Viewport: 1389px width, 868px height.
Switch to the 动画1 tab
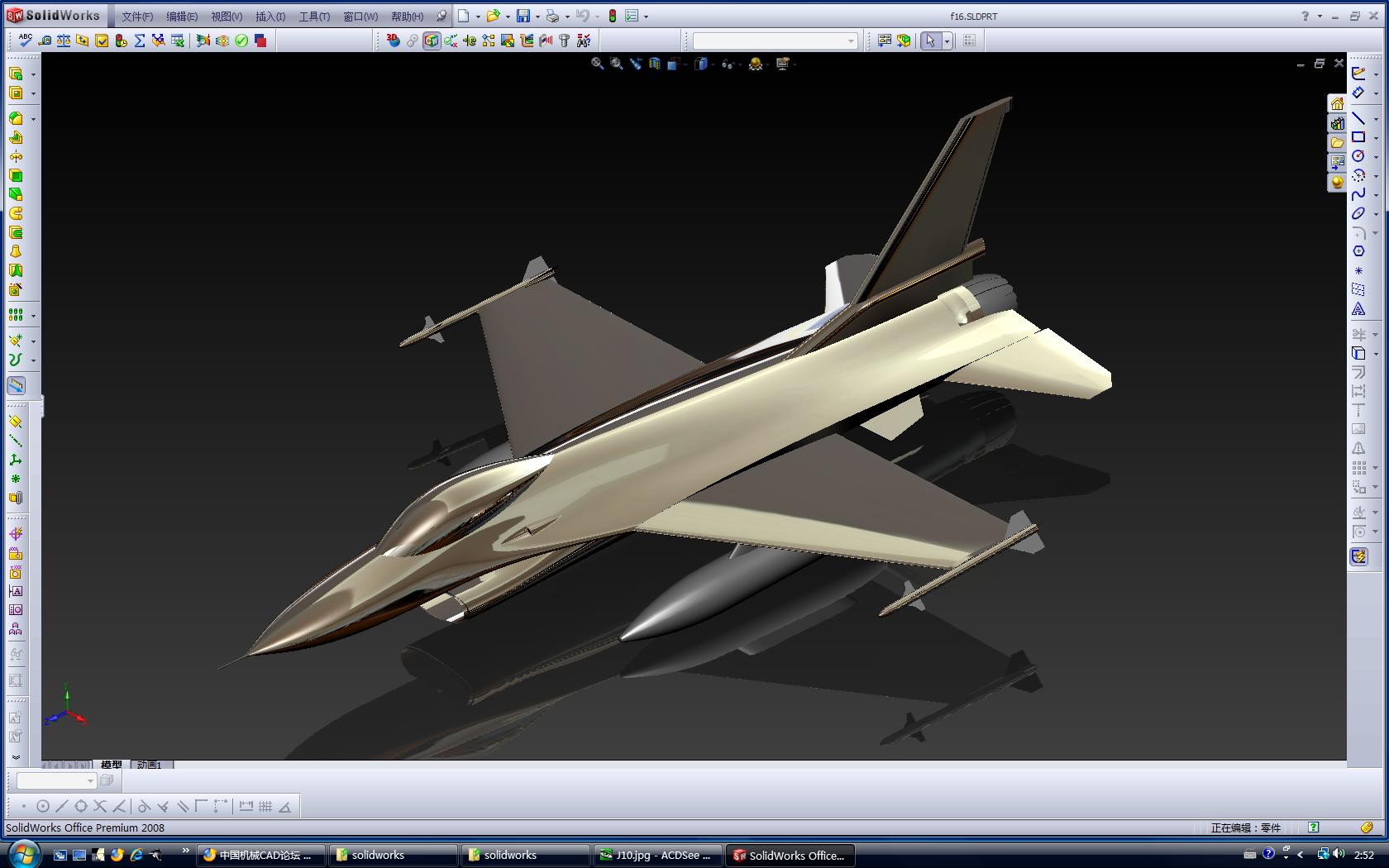pyautogui.click(x=150, y=765)
